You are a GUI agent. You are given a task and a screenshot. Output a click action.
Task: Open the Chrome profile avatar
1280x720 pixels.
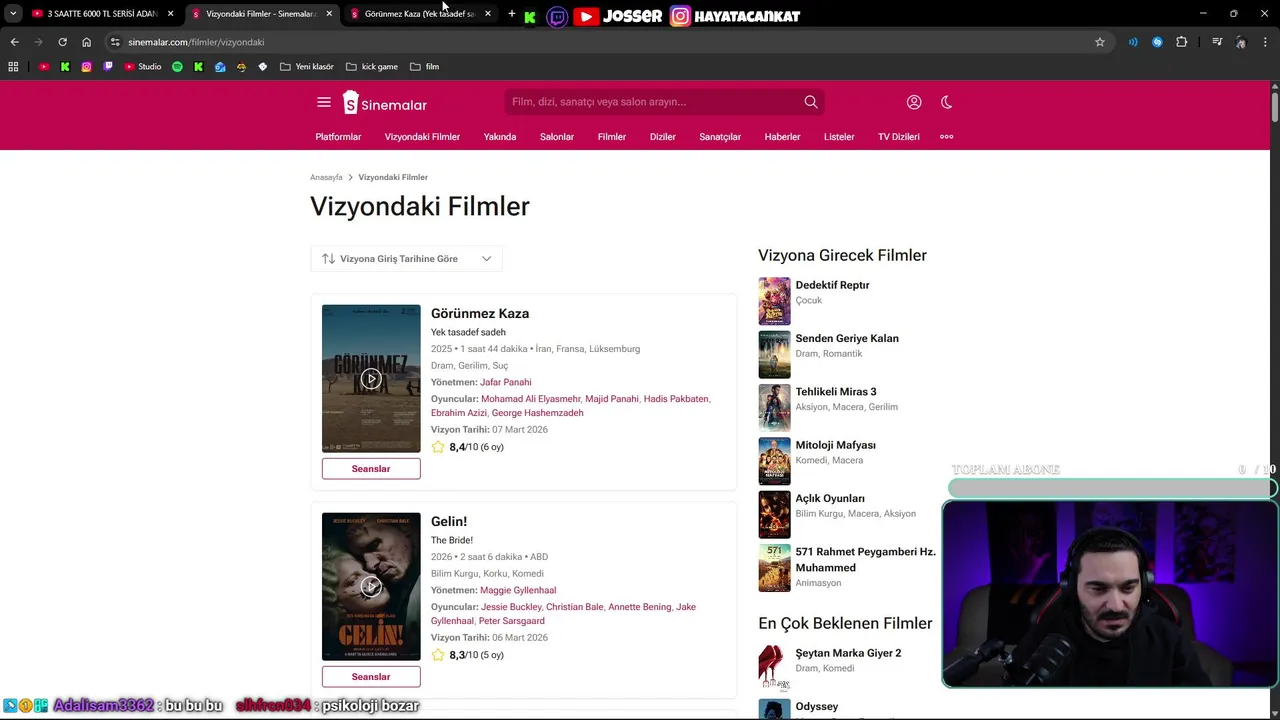(1241, 42)
